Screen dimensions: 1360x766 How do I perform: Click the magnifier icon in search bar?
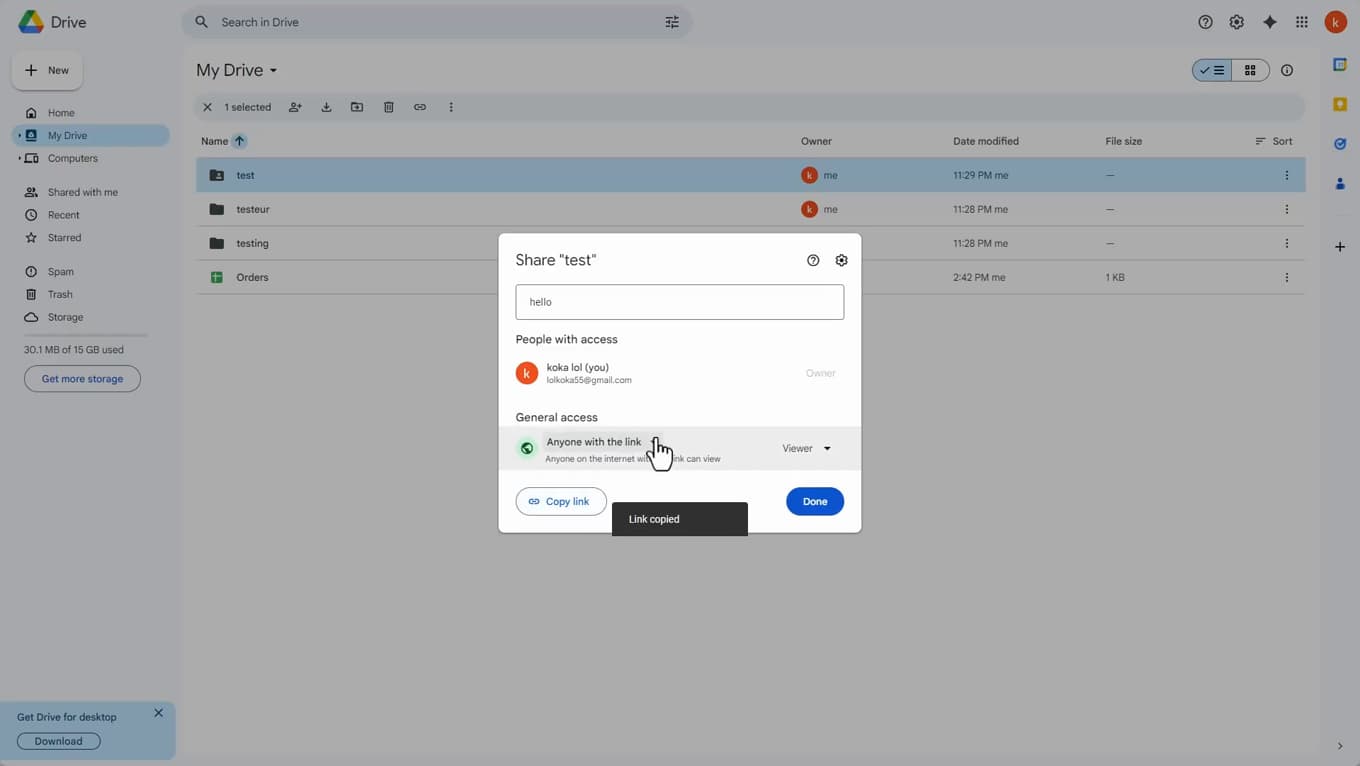point(202,22)
